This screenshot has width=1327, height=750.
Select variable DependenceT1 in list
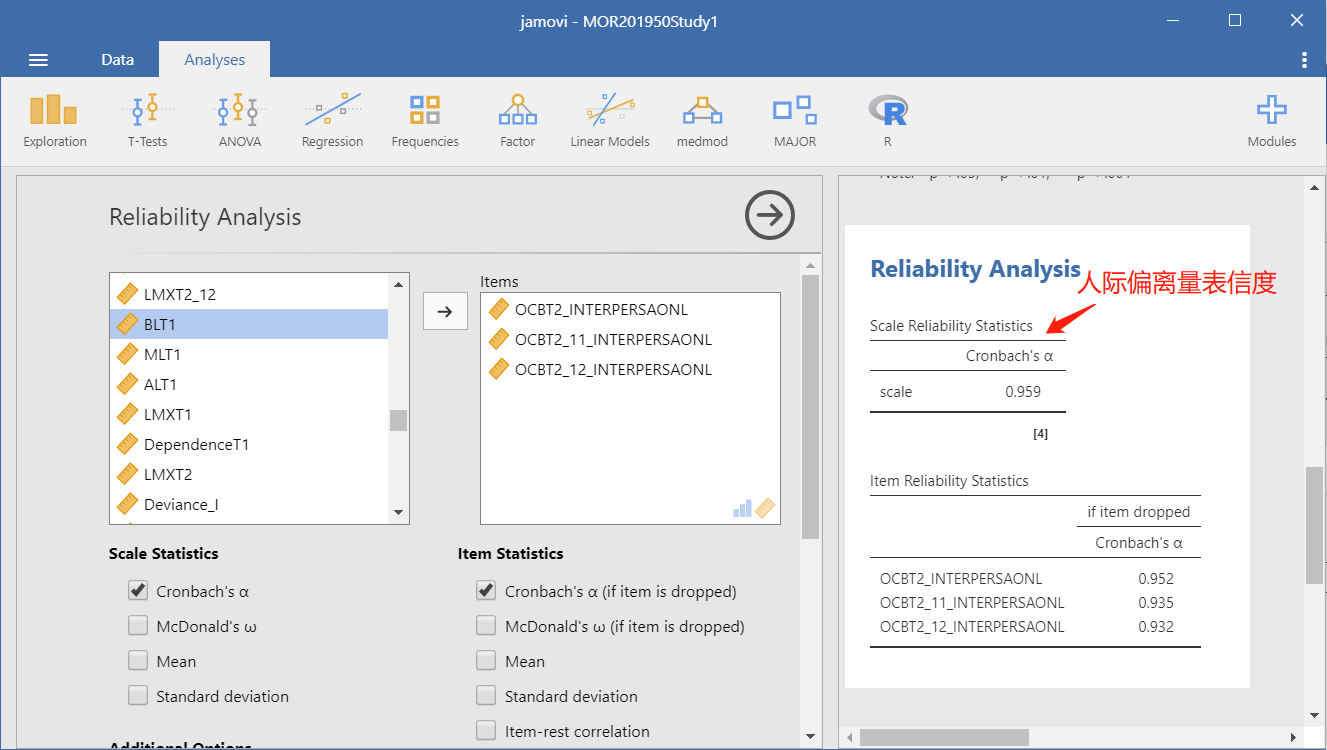tap(249, 444)
